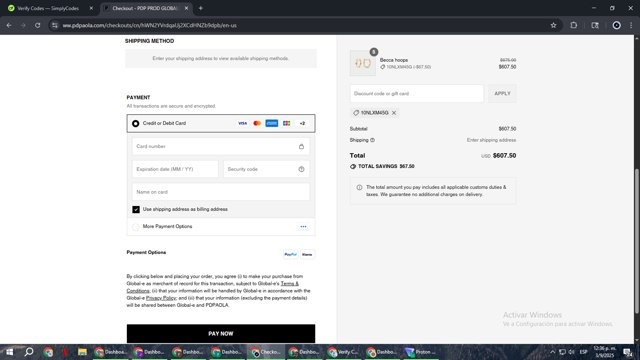This screenshot has width=640, height=360.
Task: Open the Chrome profile avatar icon
Action: (616, 25)
